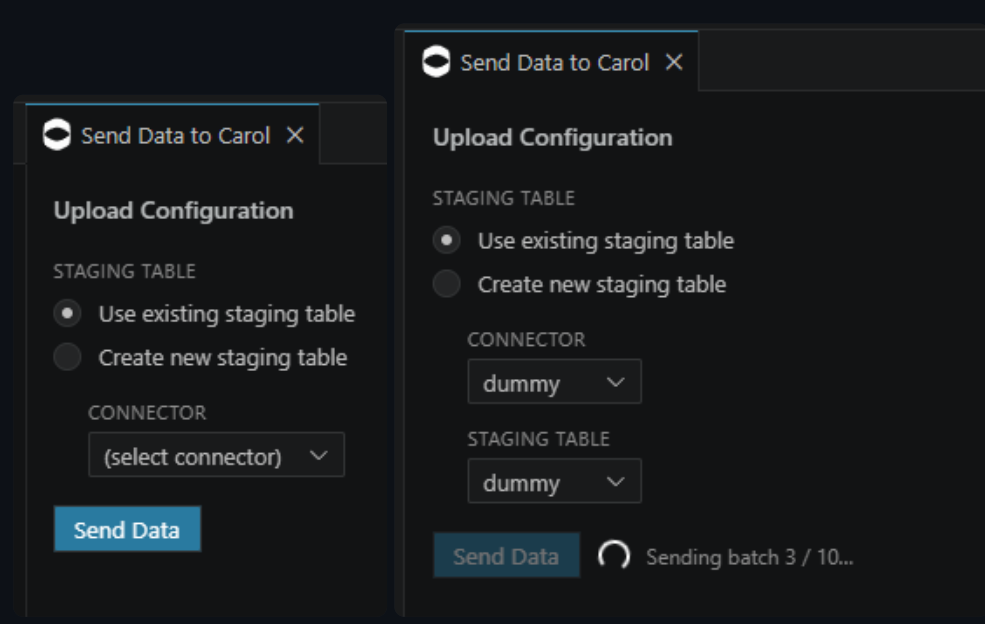This screenshot has height=624, width=985.
Task: Click STAGING TABLE label above the right panel's second dummy dropdown
Action: pos(538,439)
